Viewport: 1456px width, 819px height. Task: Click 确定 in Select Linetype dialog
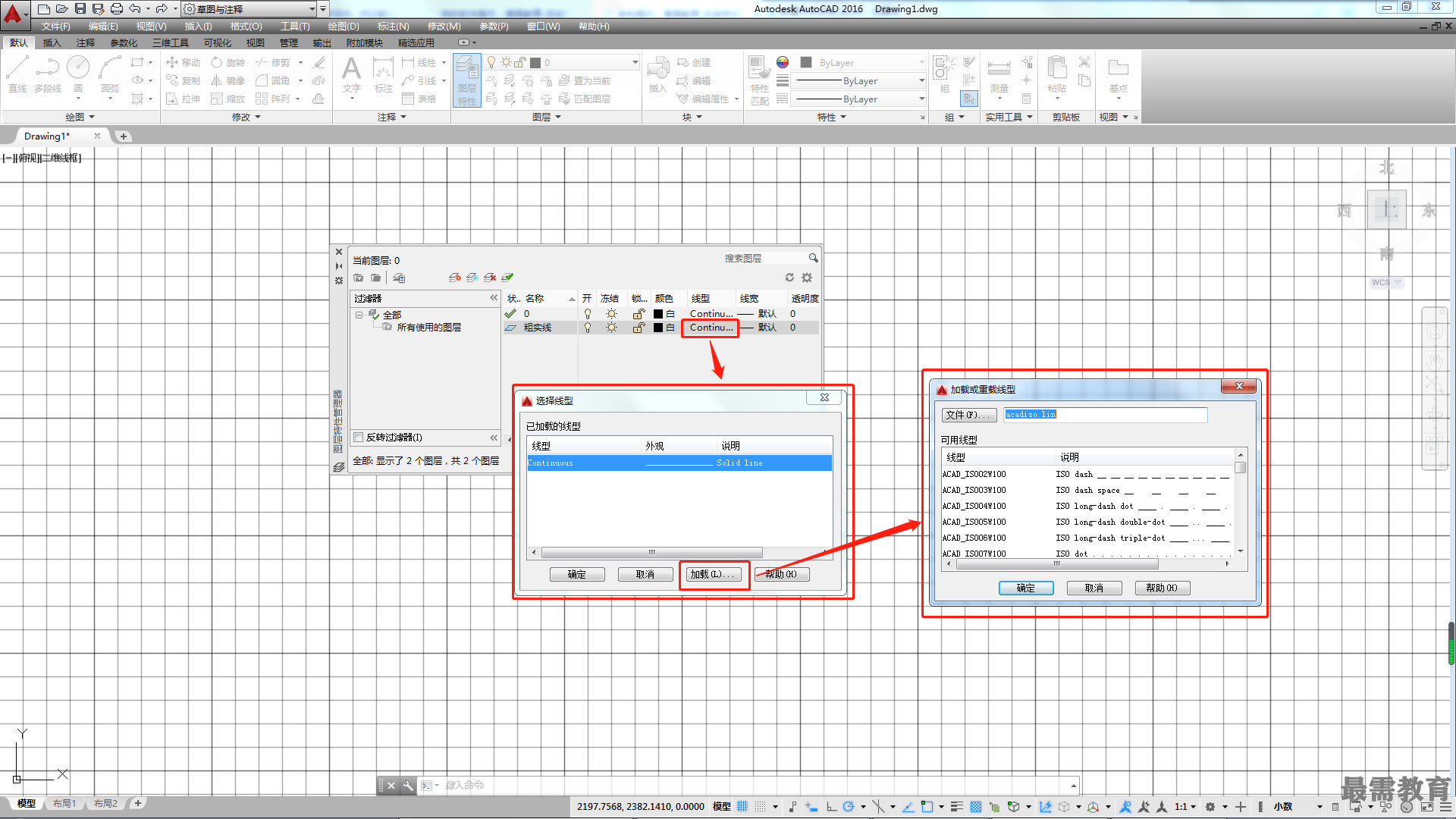tap(577, 574)
